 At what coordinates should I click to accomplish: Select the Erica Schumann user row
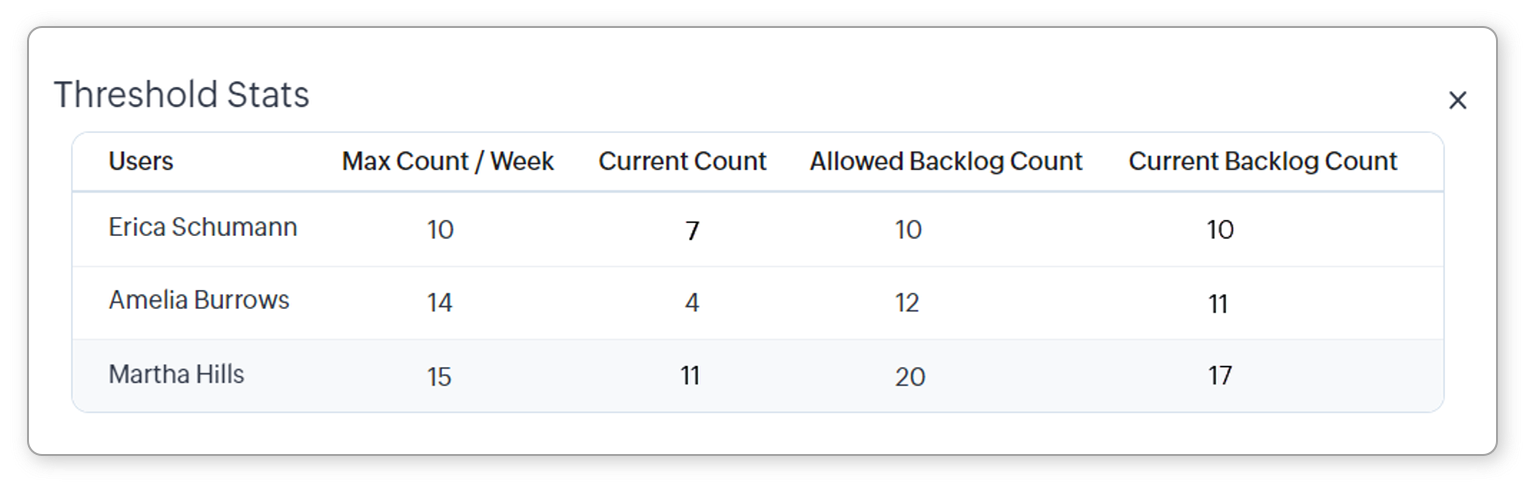(x=203, y=227)
